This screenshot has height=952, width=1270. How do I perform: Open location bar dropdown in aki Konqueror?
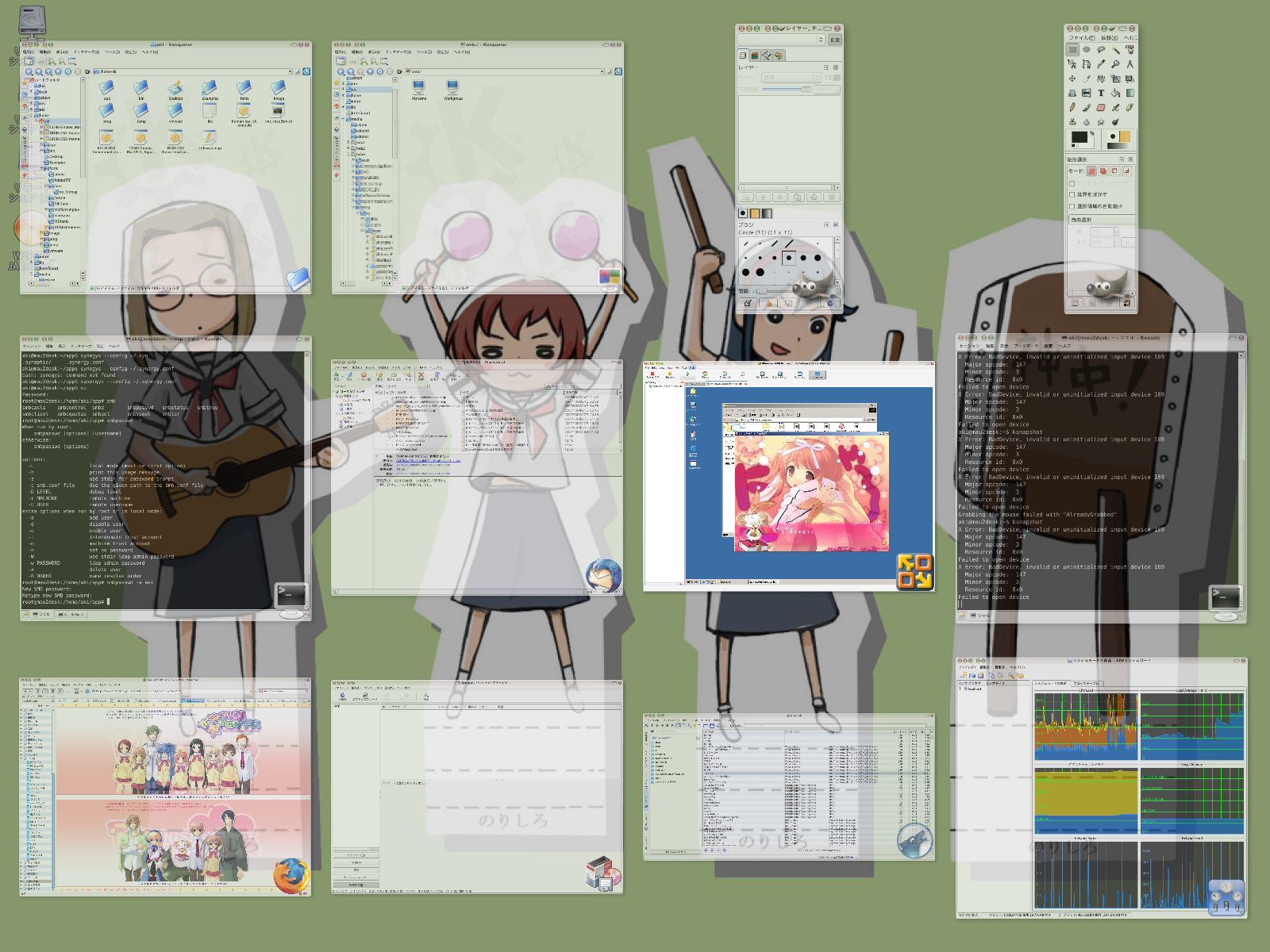coord(290,71)
